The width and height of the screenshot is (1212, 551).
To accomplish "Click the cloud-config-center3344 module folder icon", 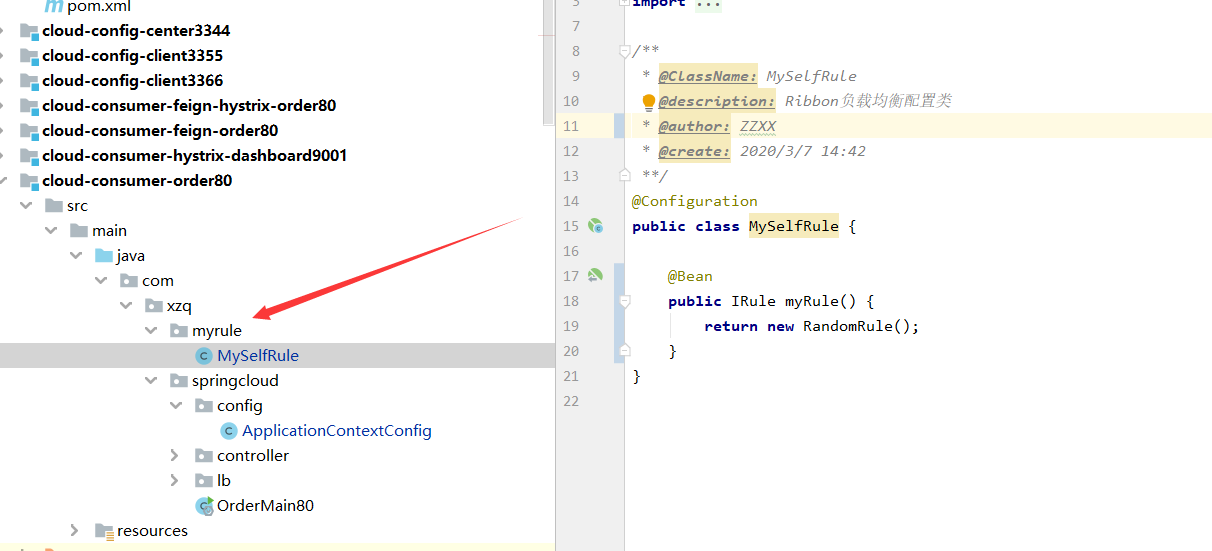I will click(x=29, y=31).
